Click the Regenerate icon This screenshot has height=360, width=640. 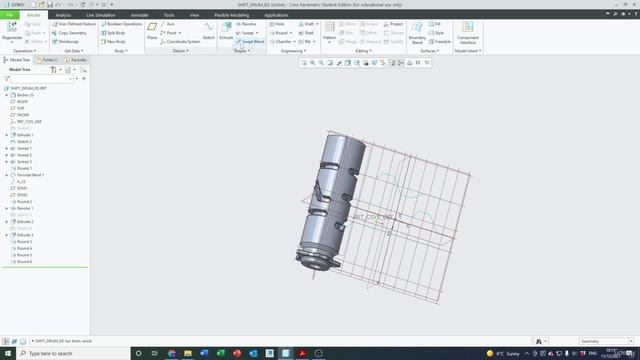[12, 27]
